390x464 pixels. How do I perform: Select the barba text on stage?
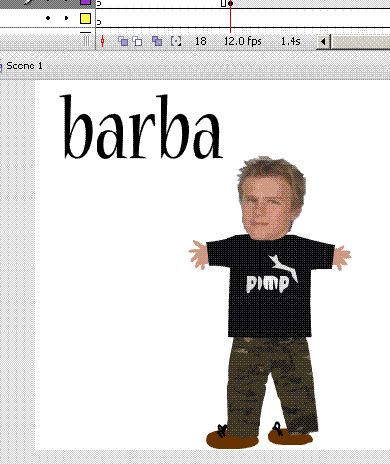142,127
